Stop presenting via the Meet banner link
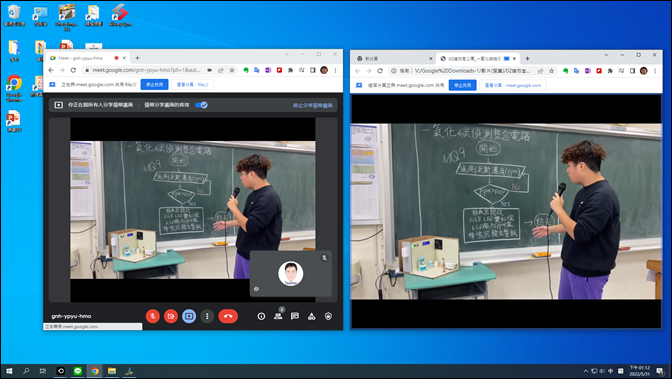The height and width of the screenshot is (379, 672). point(312,105)
